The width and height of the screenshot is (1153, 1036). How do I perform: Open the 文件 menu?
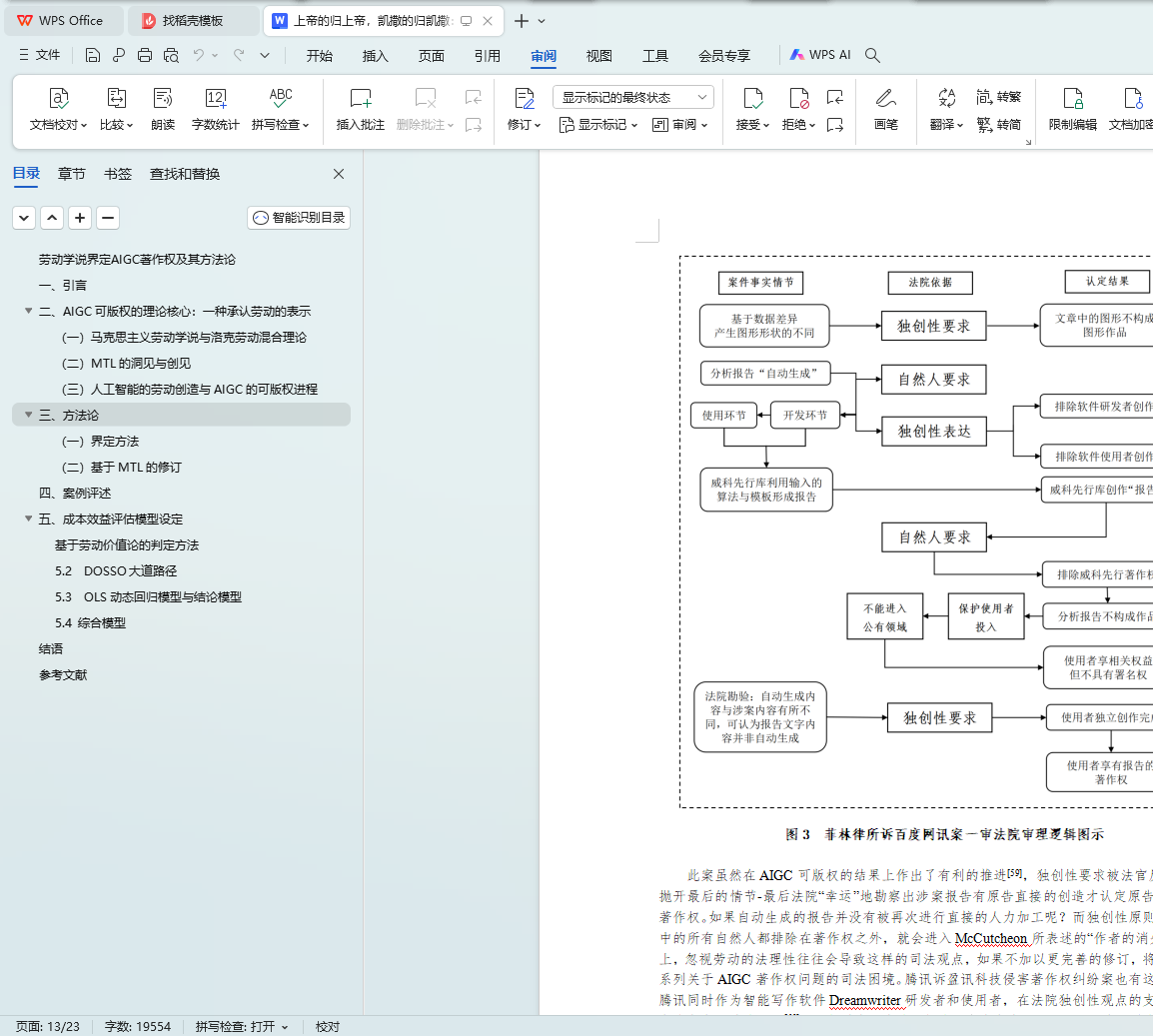pyautogui.click(x=40, y=55)
